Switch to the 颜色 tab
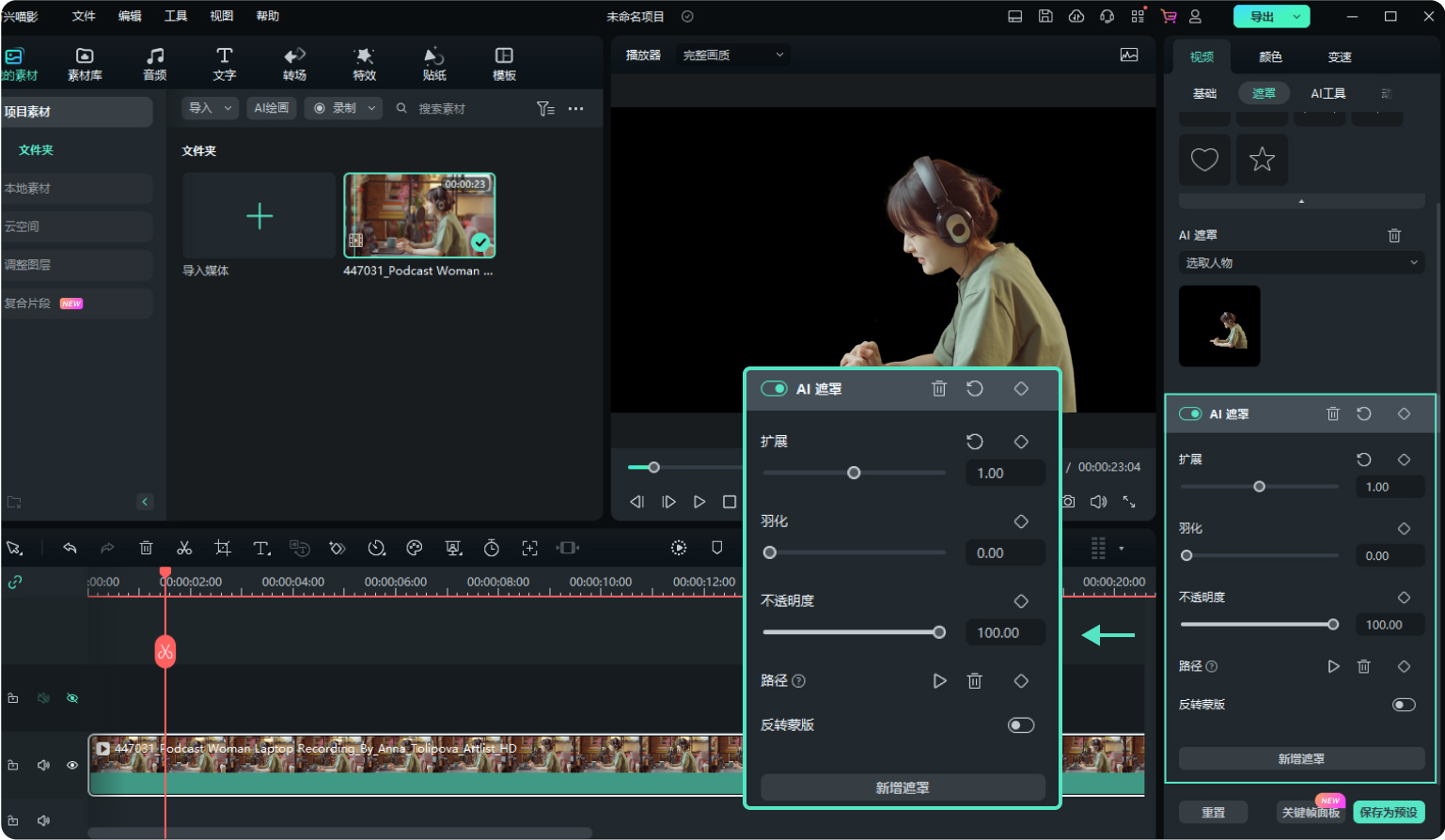1445x840 pixels. point(1269,56)
